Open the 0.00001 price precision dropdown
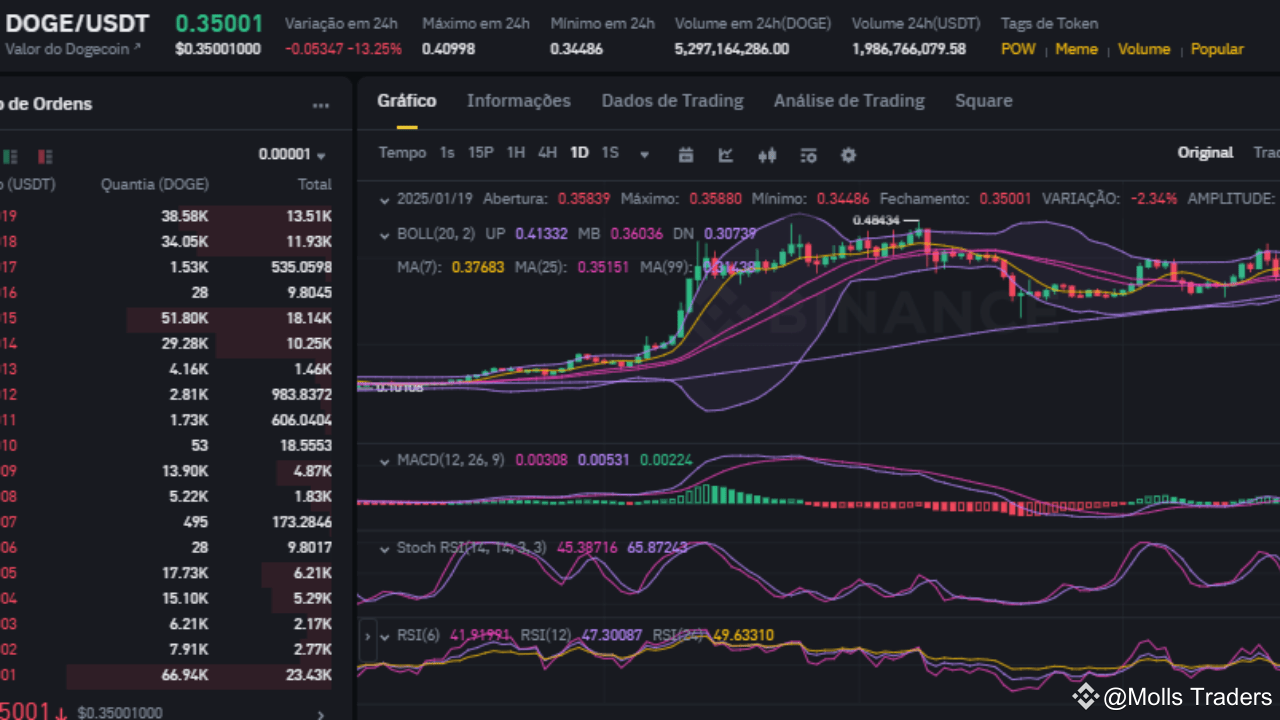This screenshot has height=720, width=1280. 292,155
